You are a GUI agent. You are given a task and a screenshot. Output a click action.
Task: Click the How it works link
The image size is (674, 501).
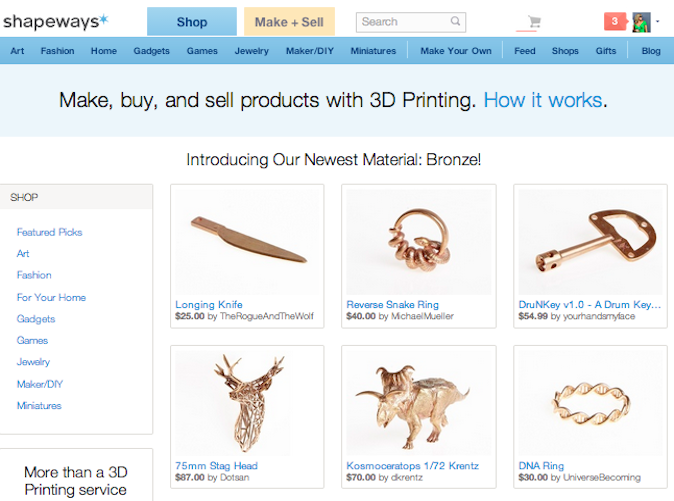click(x=543, y=100)
